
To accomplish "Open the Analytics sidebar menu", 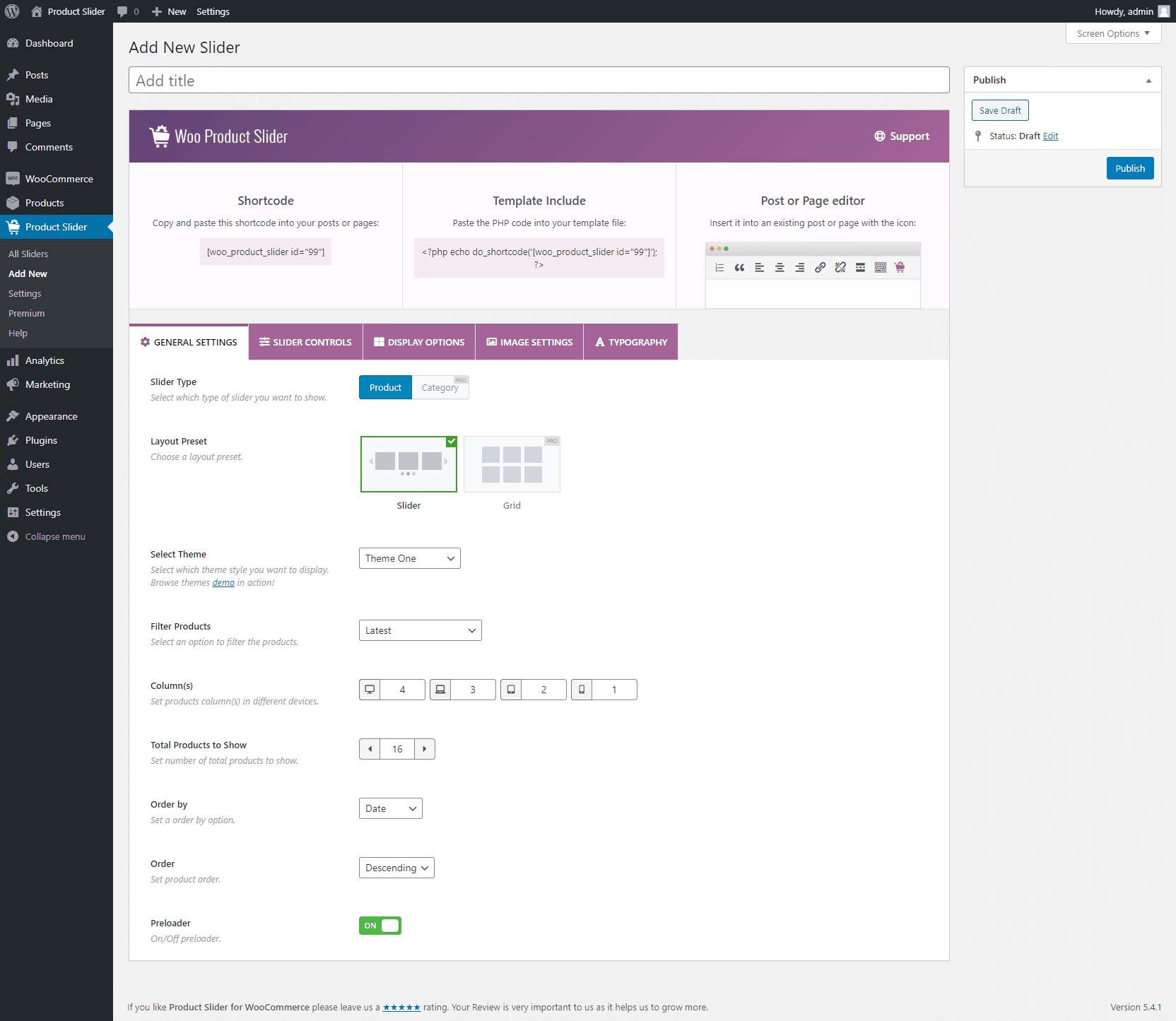I will point(45,360).
